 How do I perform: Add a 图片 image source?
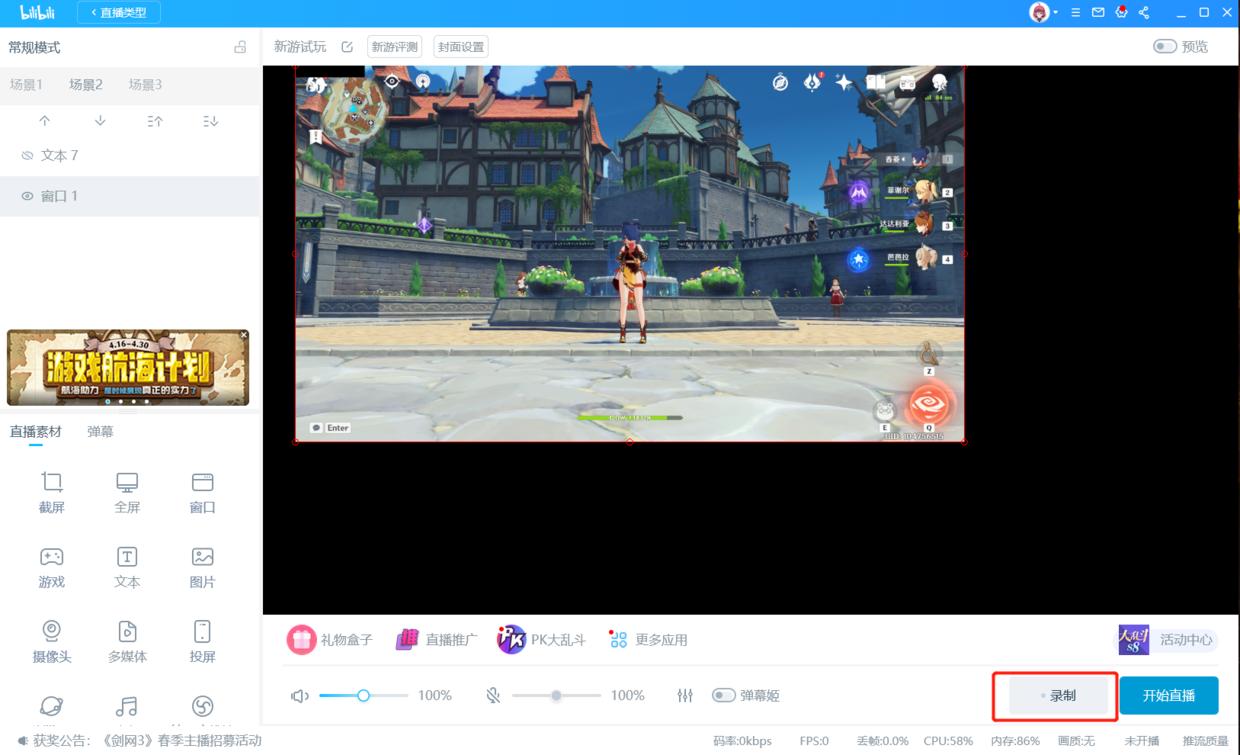[202, 568]
